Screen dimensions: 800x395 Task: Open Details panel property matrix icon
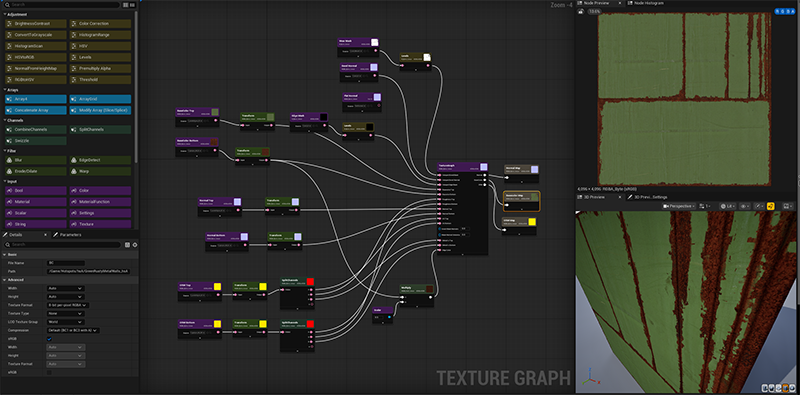click(128, 245)
